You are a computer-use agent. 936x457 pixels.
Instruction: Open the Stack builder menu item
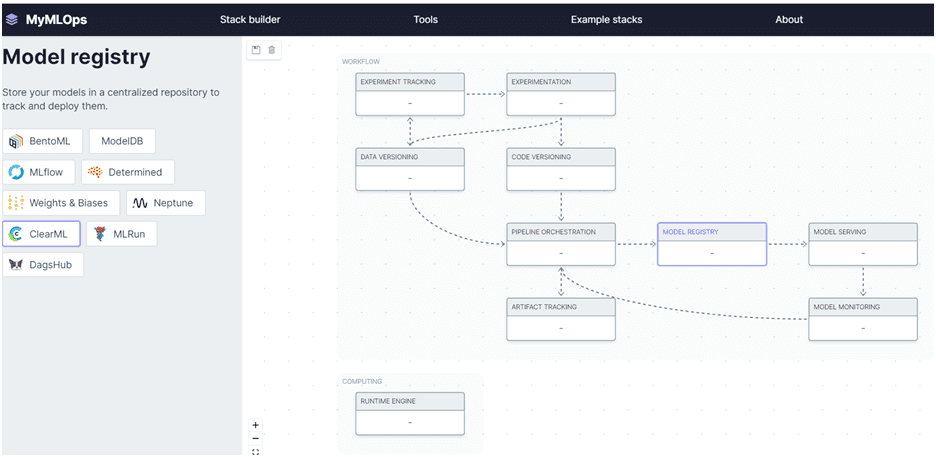pyautogui.click(x=250, y=19)
